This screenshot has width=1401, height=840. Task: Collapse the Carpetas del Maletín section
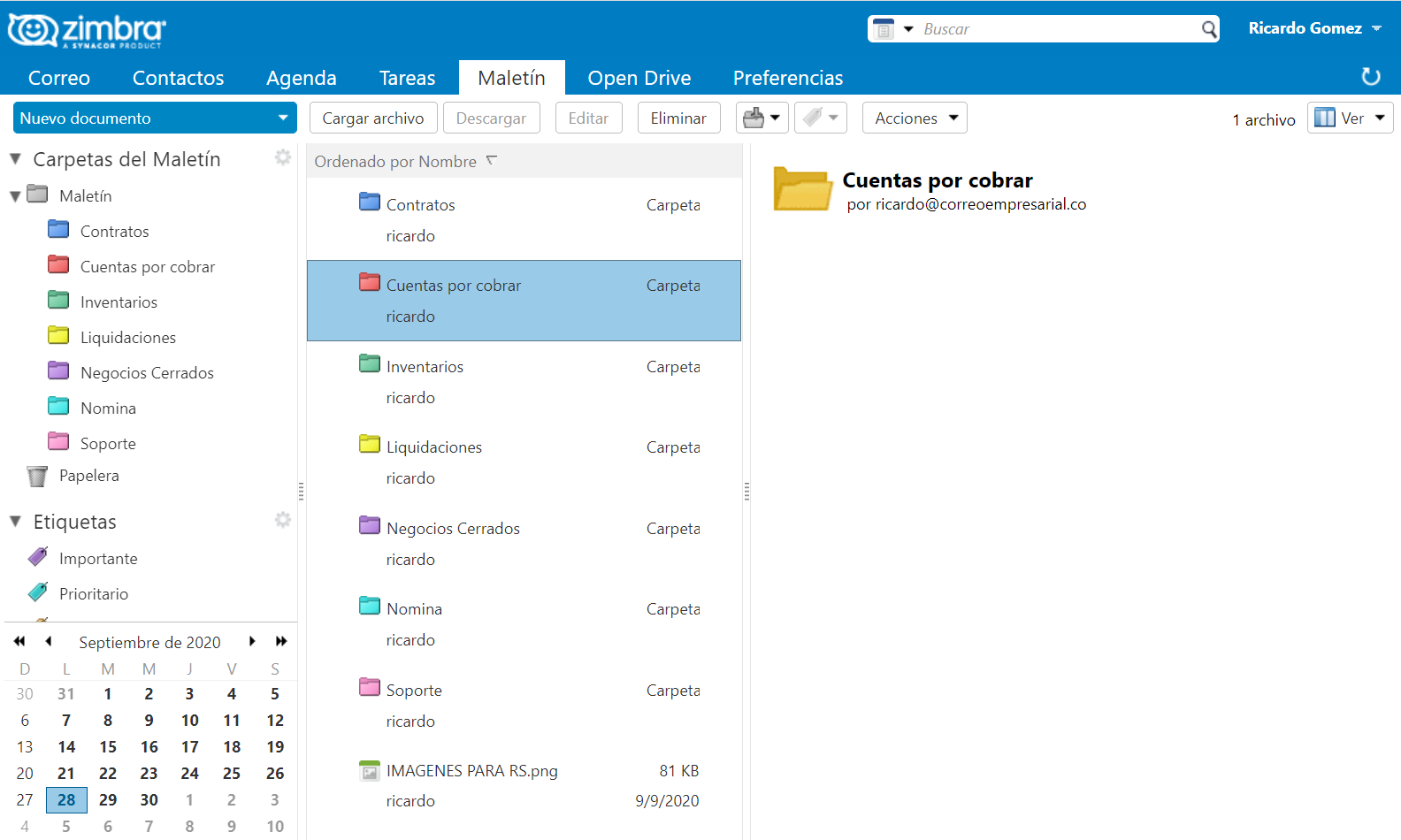coord(15,159)
